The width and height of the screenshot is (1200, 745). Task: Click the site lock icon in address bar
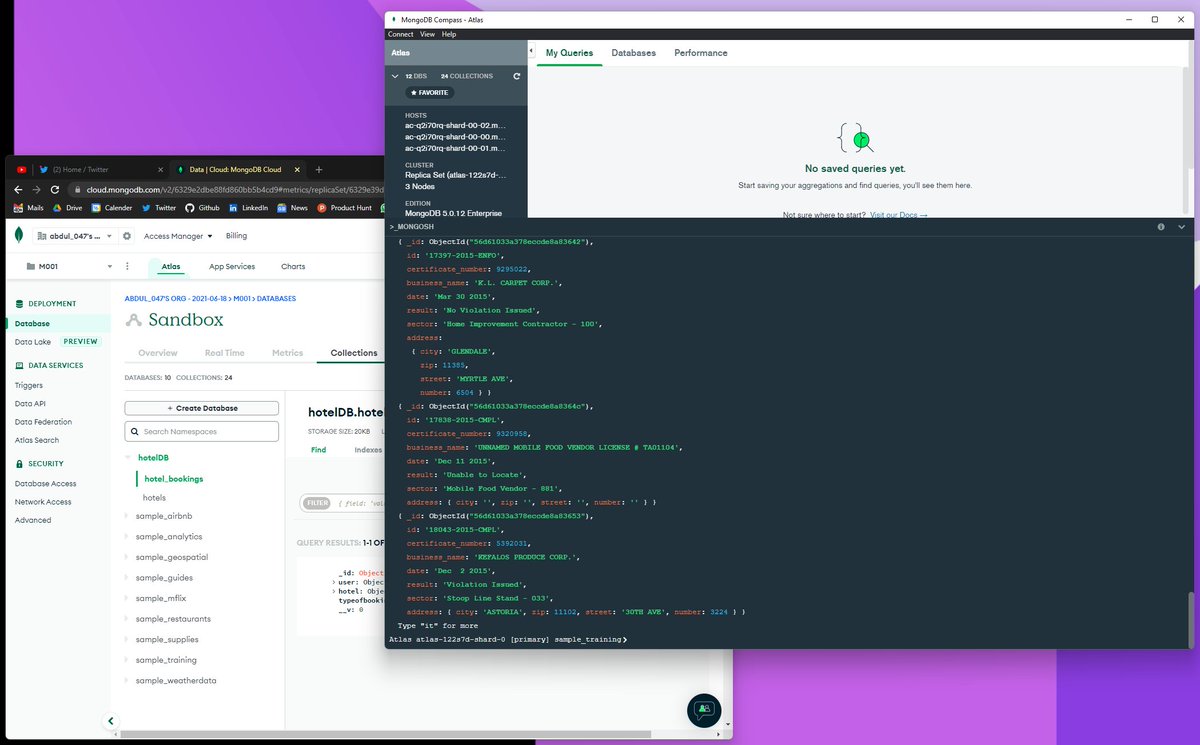pyautogui.click(x=79, y=189)
